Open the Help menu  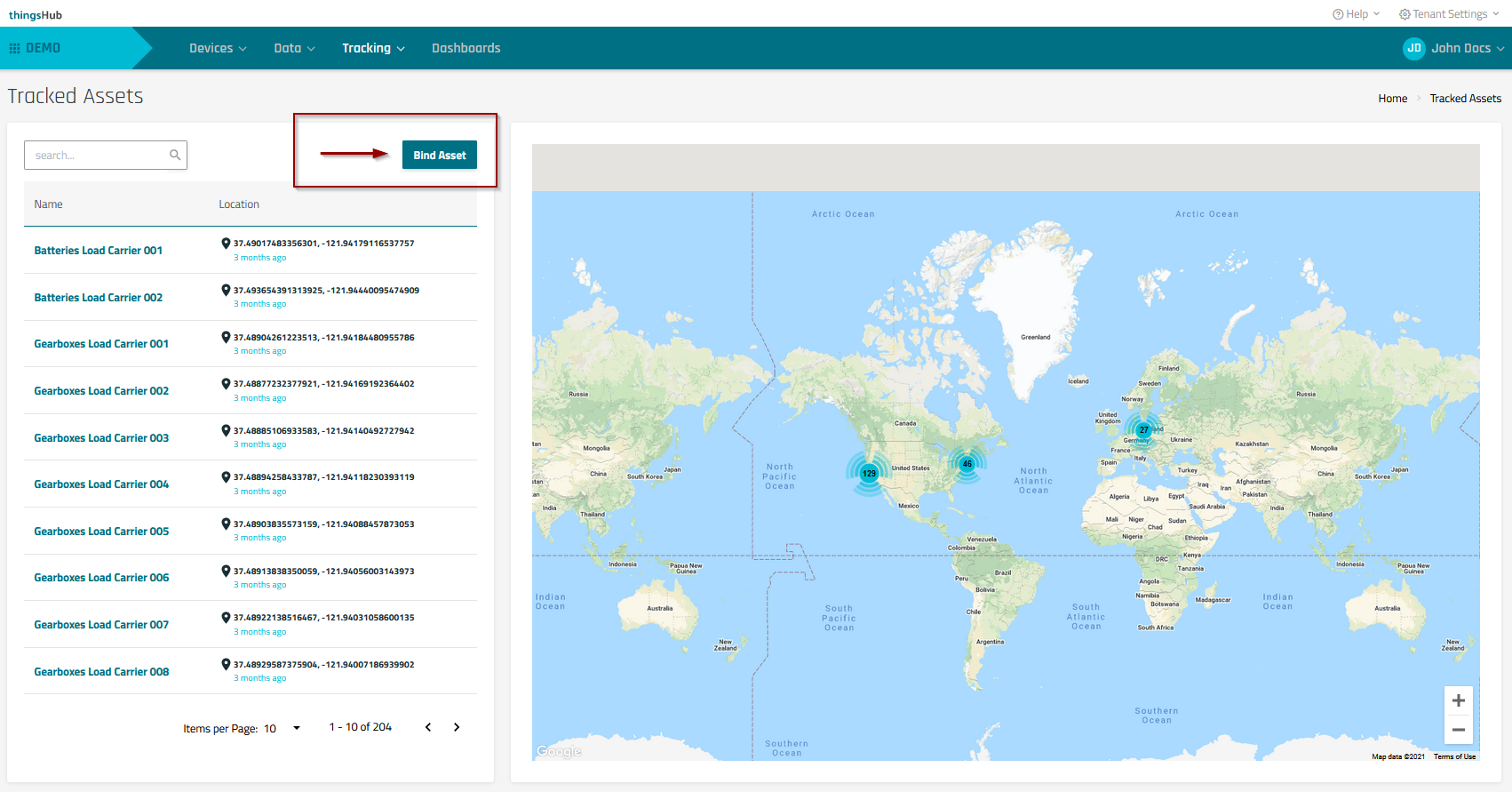tap(1356, 14)
